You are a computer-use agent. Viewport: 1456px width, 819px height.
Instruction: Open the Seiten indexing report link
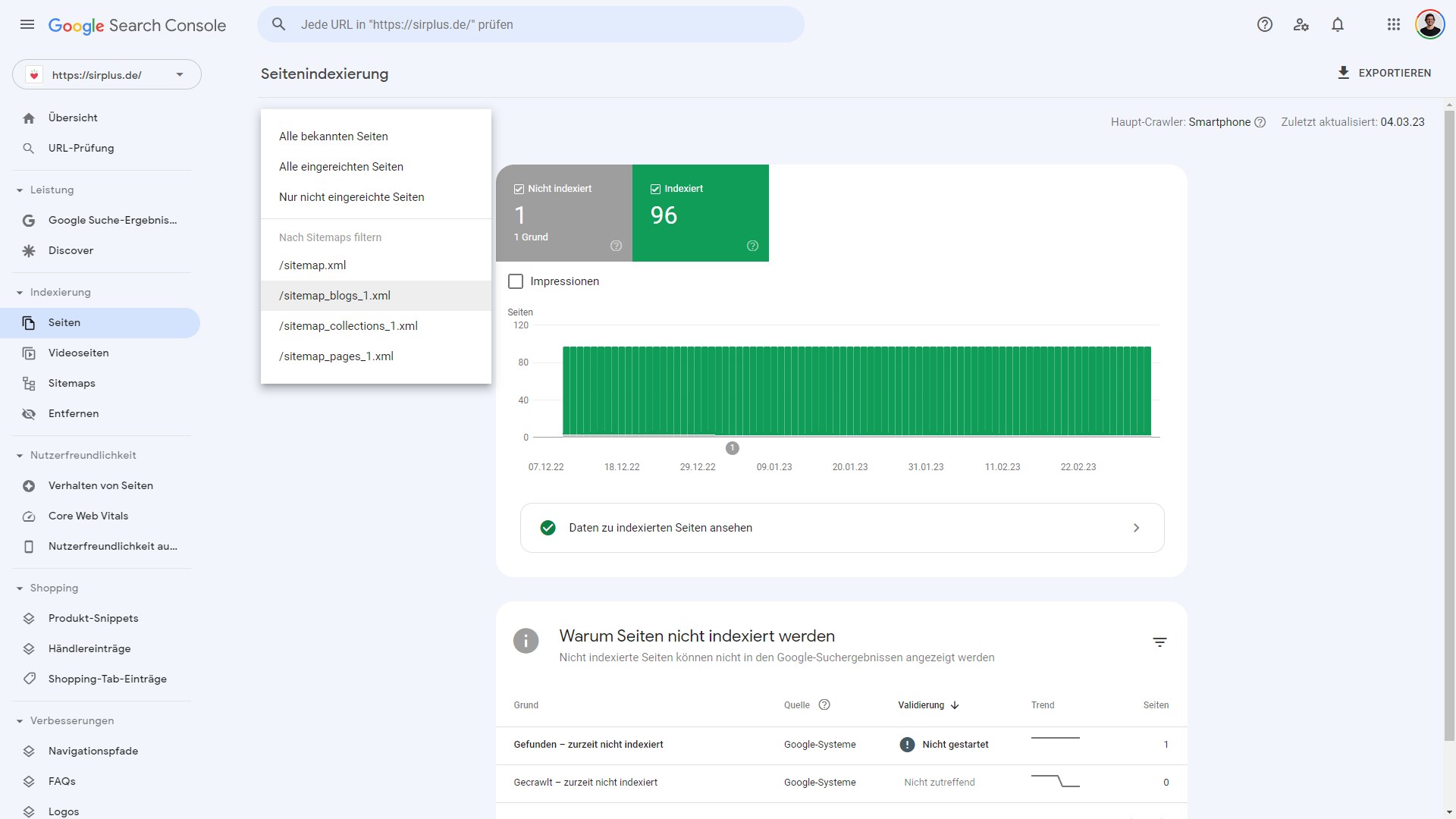(x=100, y=323)
